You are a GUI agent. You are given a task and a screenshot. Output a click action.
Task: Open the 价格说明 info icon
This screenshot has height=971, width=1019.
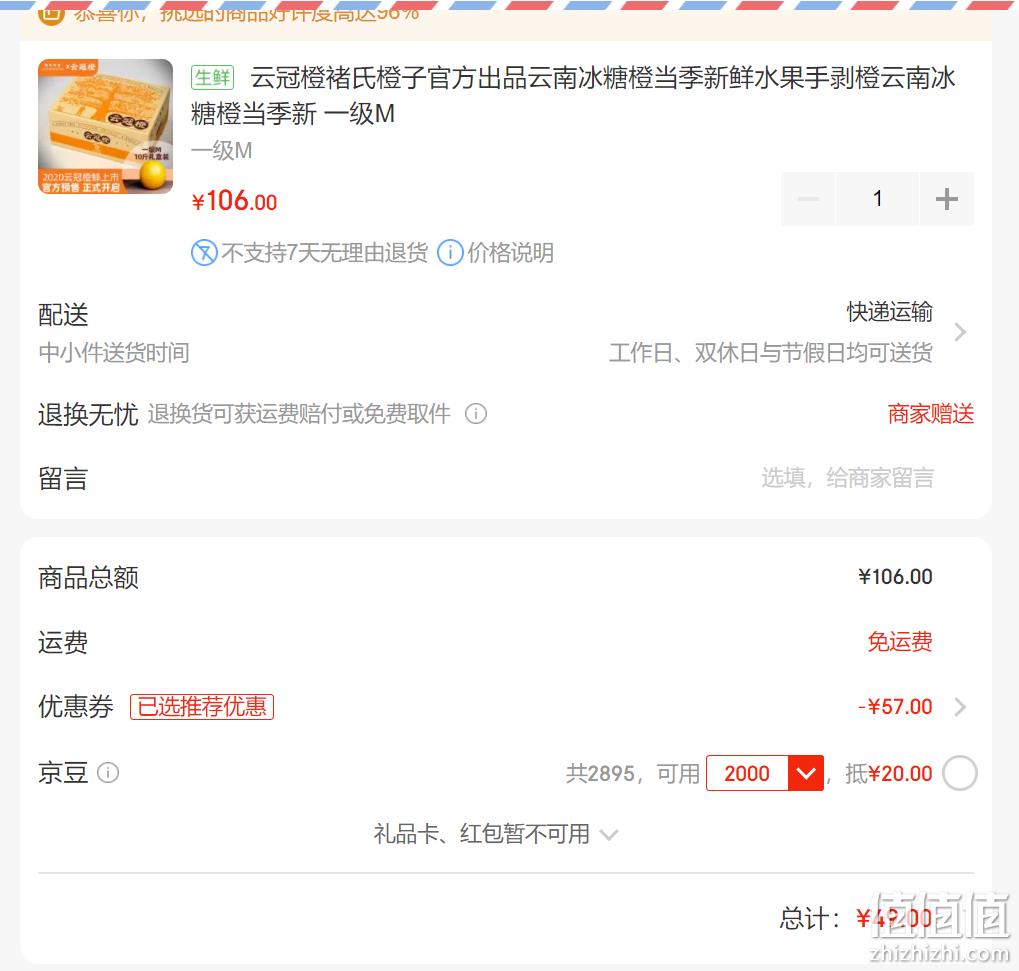[x=450, y=253]
